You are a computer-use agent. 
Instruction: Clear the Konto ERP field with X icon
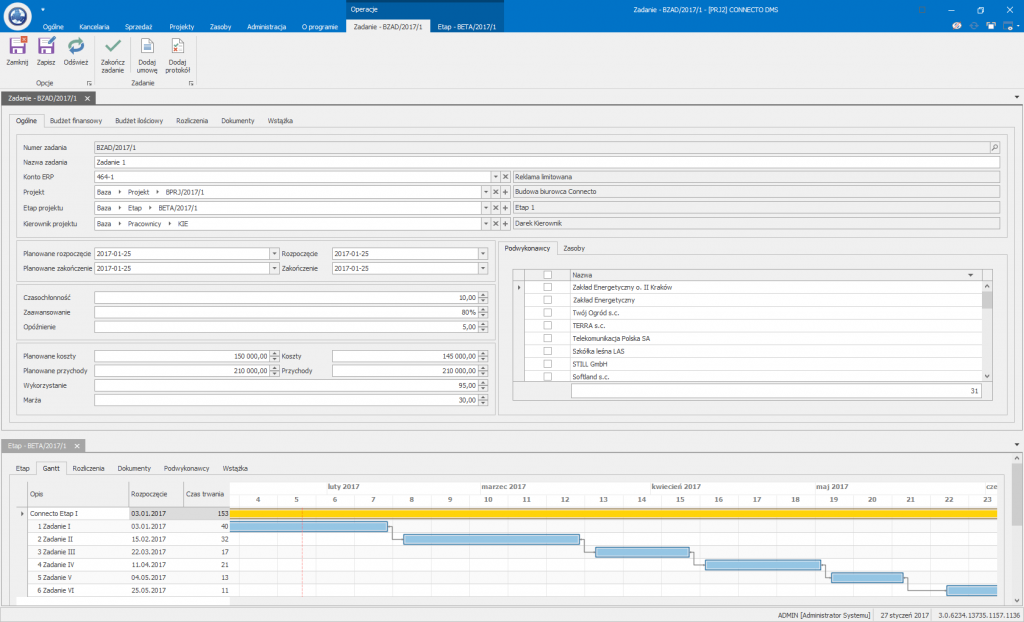point(505,177)
